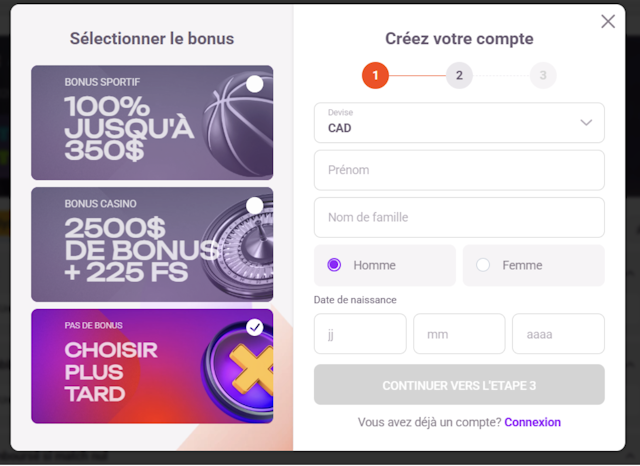
Task: Go to step 2 indicator
Action: click(x=459, y=75)
